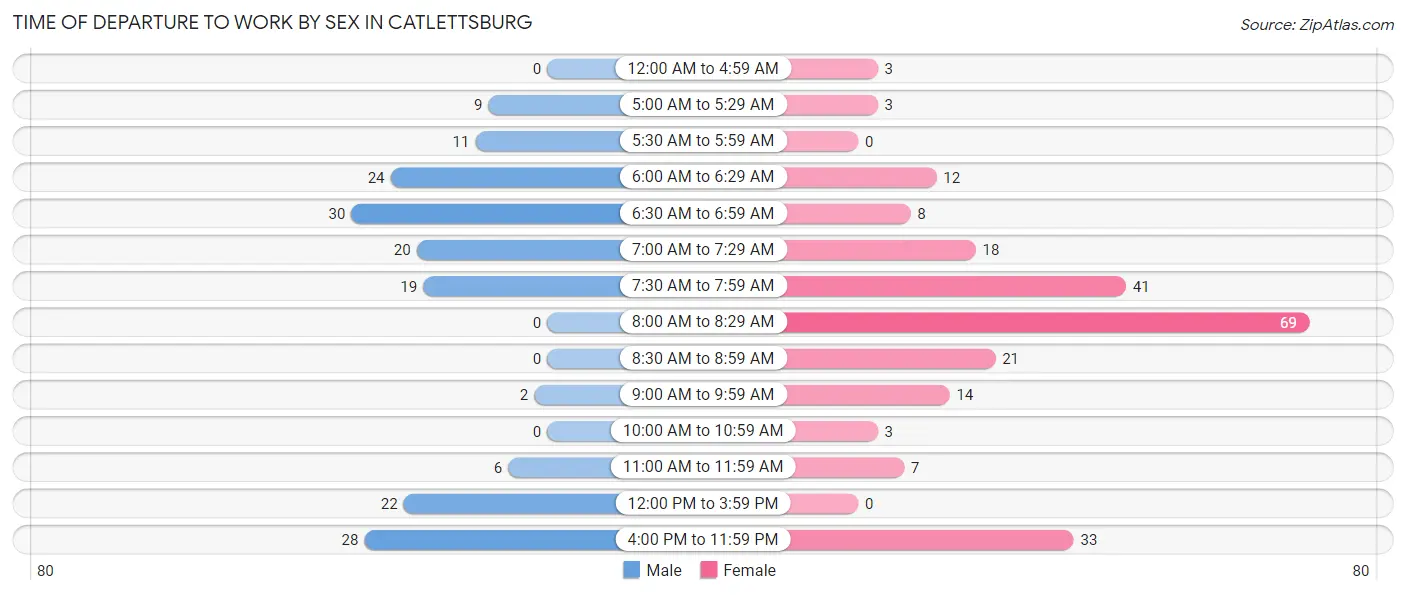
Task: Select the male bar labeled 24
Action: click(506, 177)
